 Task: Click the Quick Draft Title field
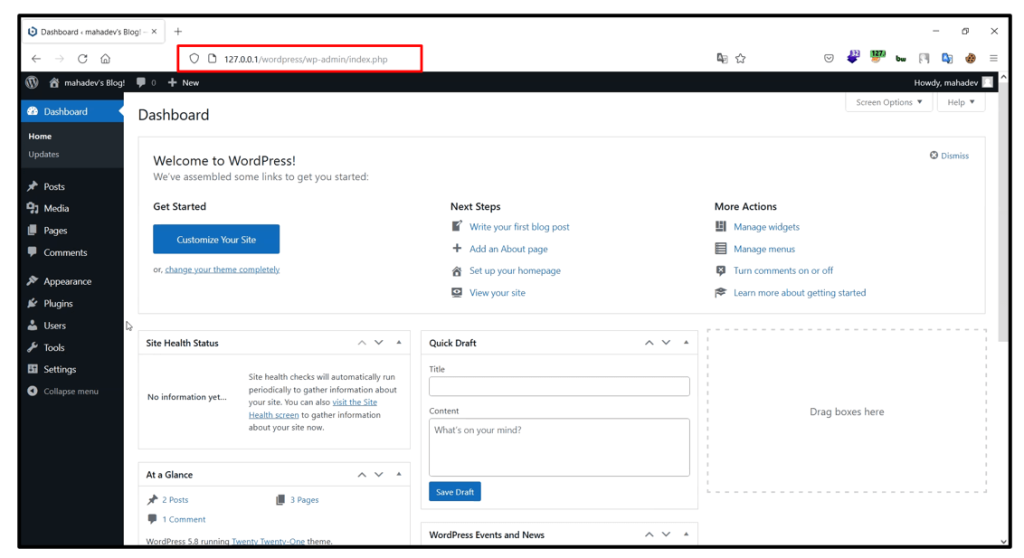tap(559, 386)
